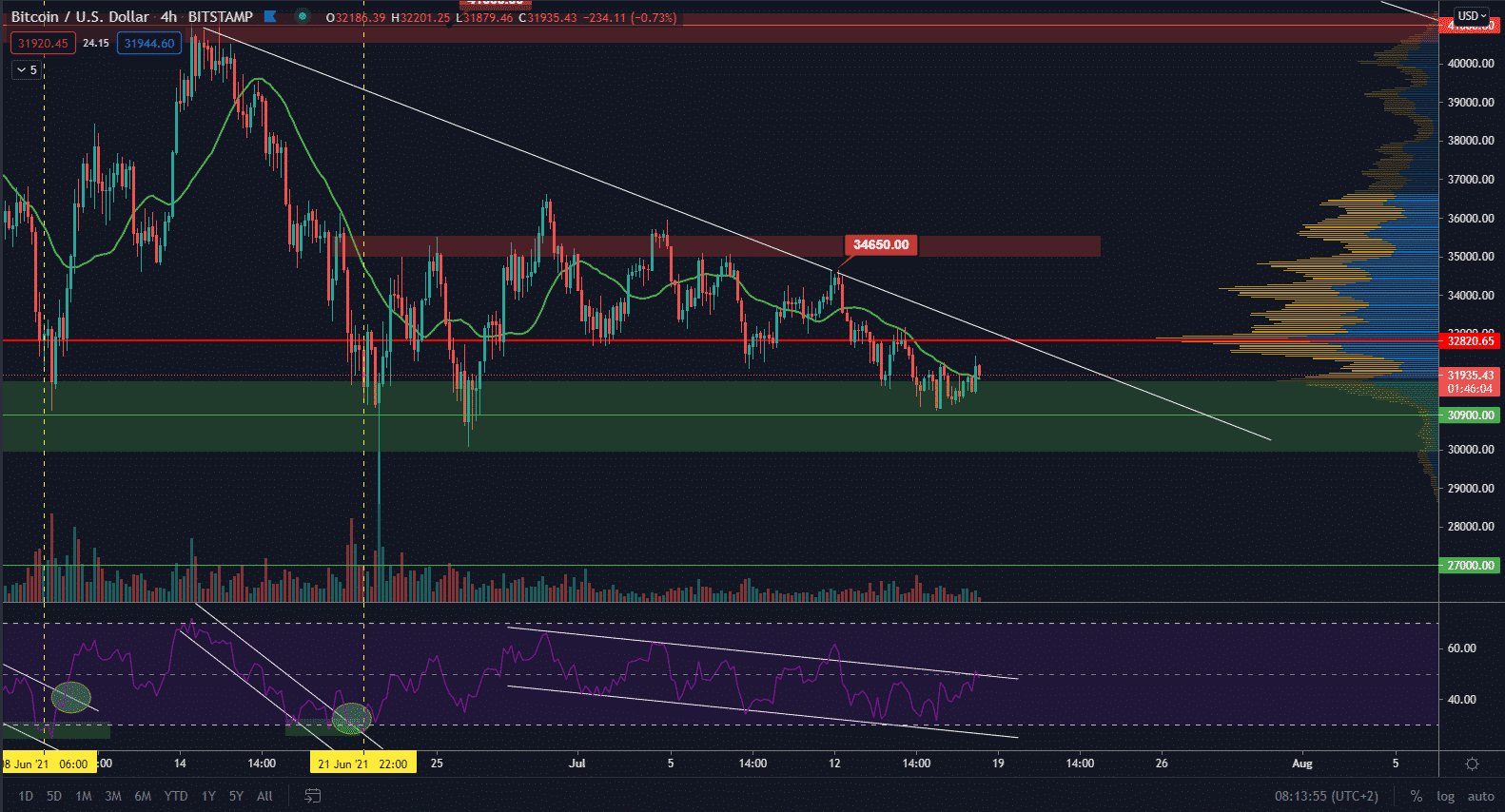Click the 32820.65 red price level label

1470,340
